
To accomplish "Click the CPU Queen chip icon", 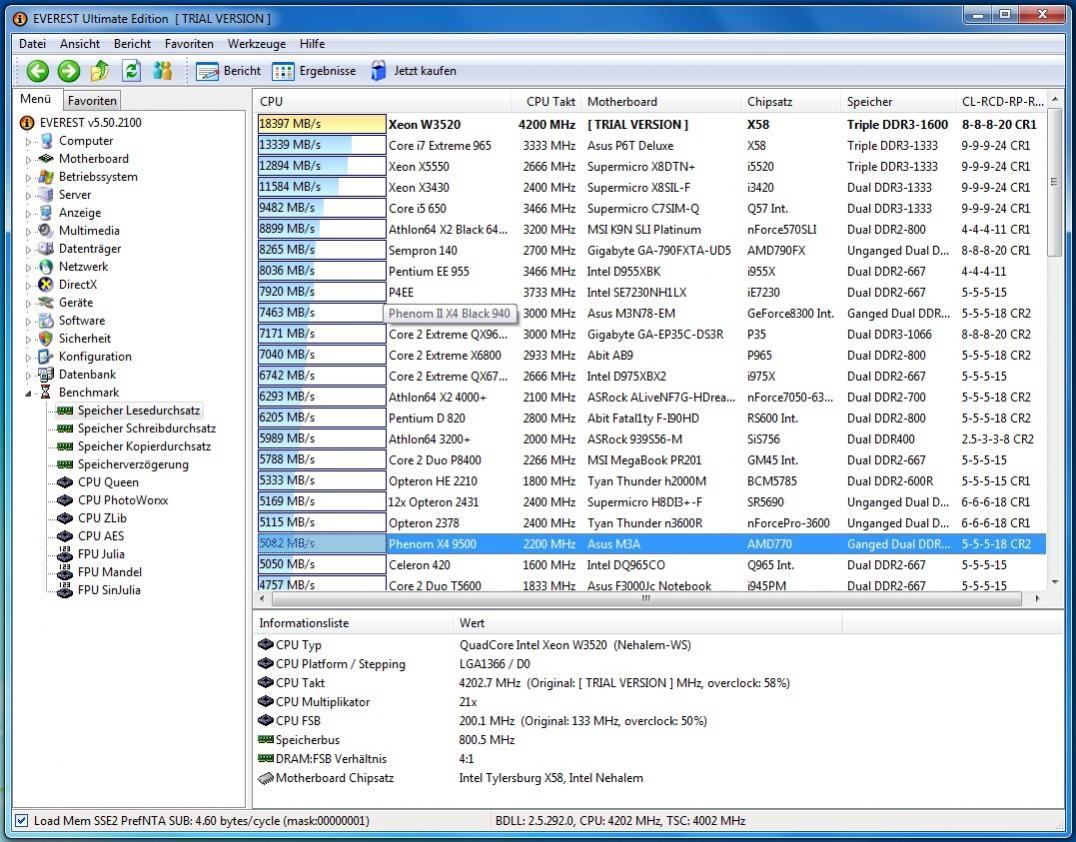I will point(65,482).
